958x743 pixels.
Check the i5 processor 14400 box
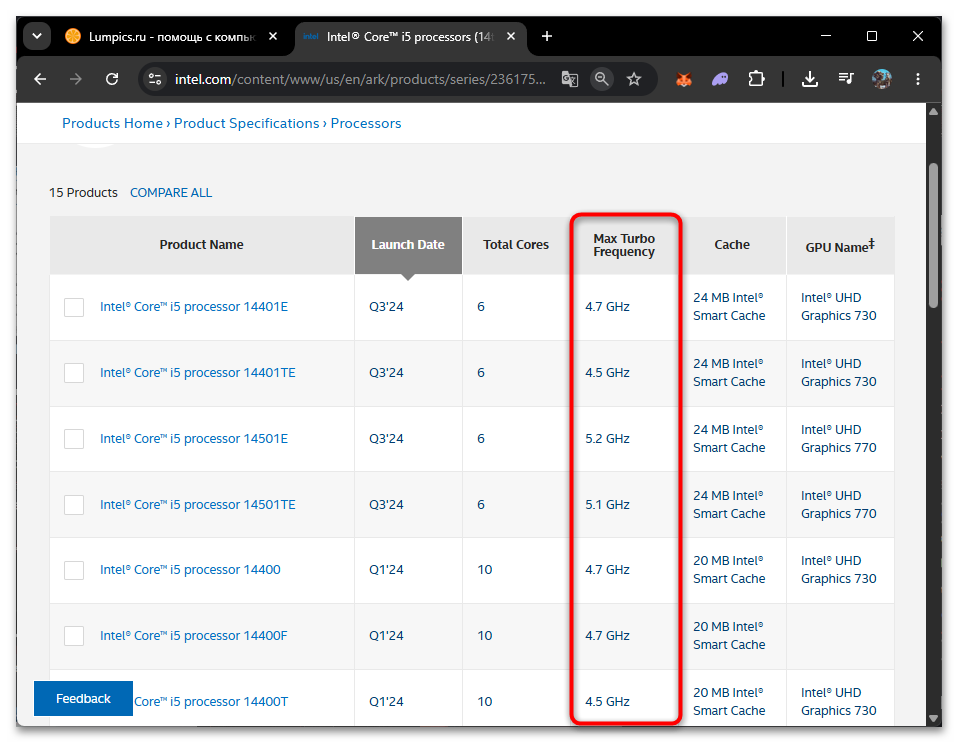click(x=74, y=569)
